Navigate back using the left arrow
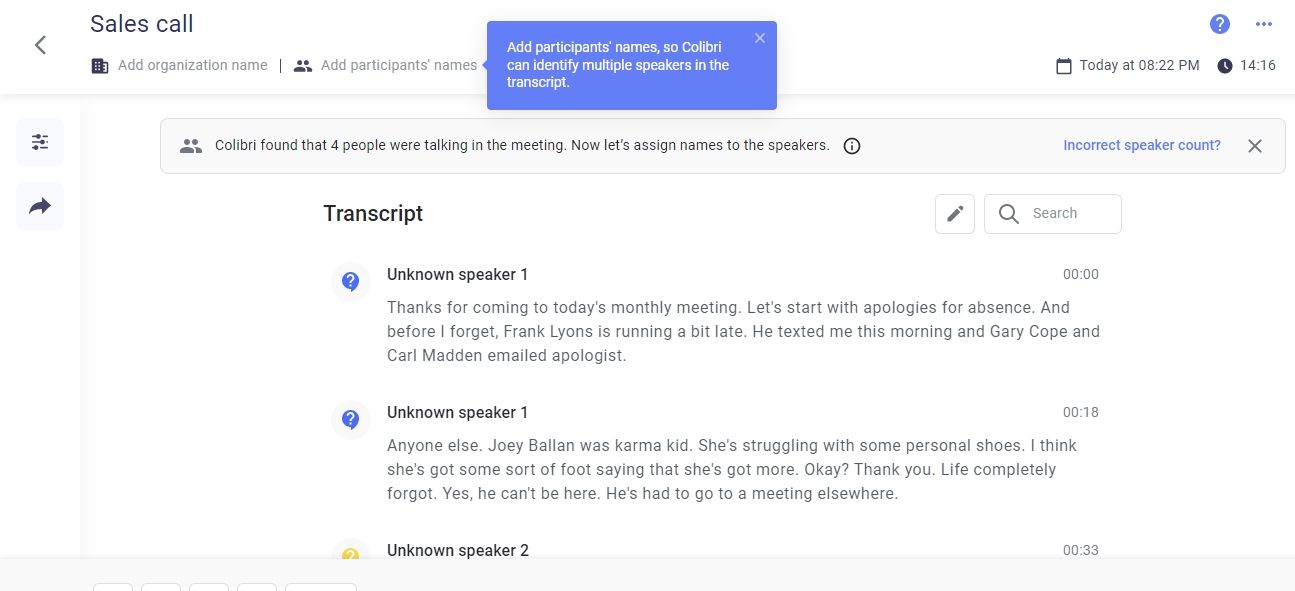Screen dimensions: 1295x591 click(39, 44)
